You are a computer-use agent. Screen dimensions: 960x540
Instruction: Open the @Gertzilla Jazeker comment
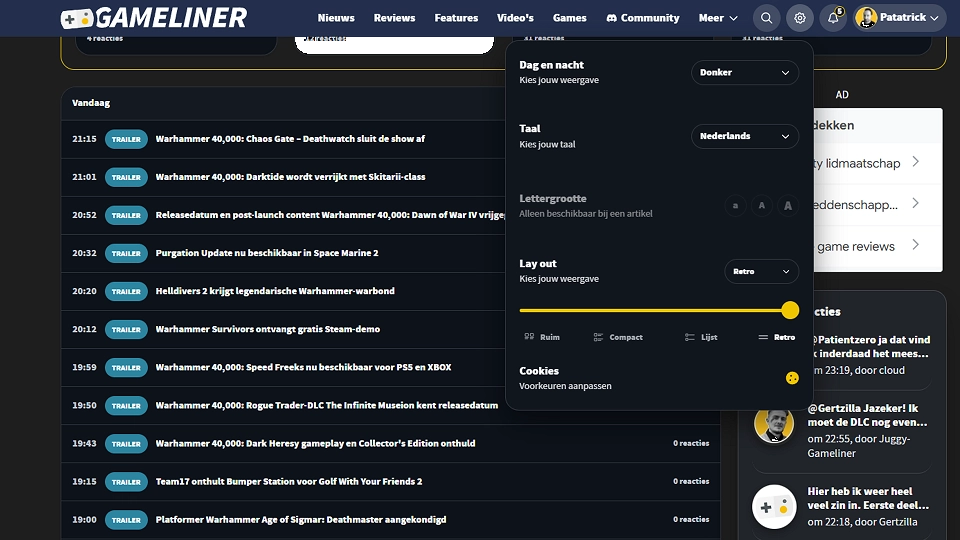click(867, 415)
